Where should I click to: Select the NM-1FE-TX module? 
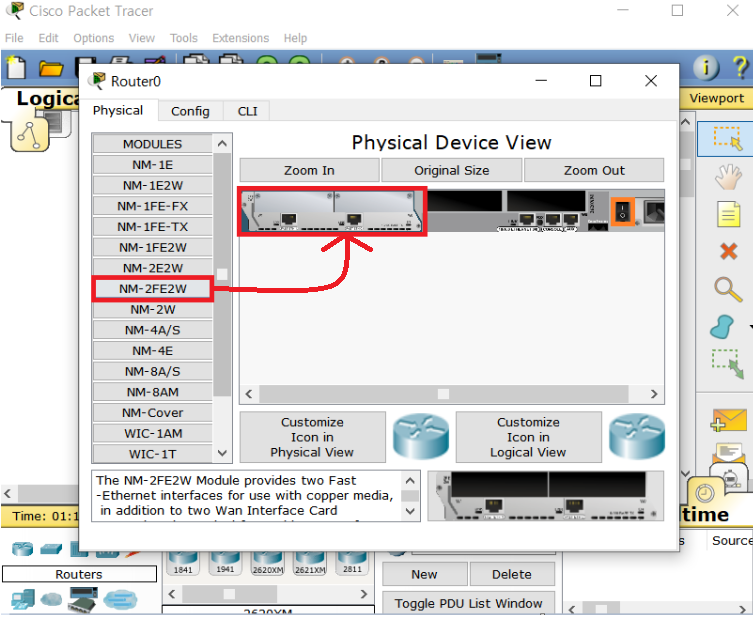tap(153, 227)
